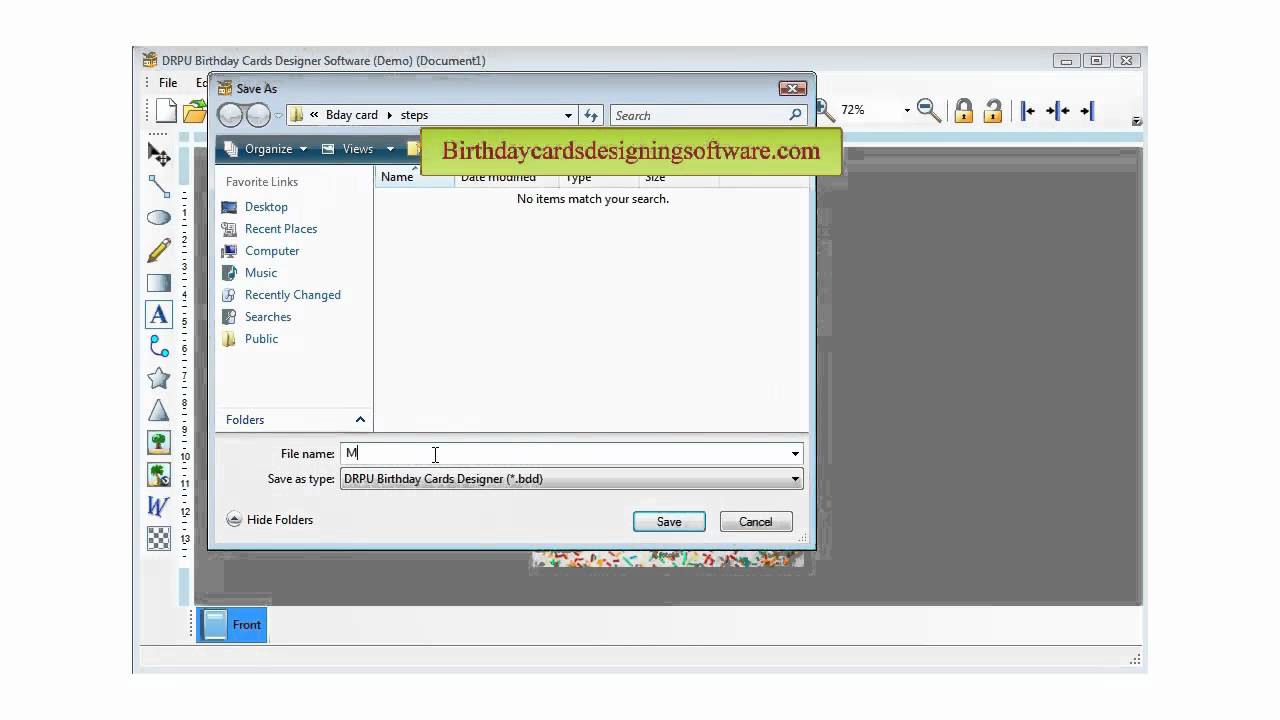
Task: Select the WordArt 'W' tool
Action: coord(159,506)
